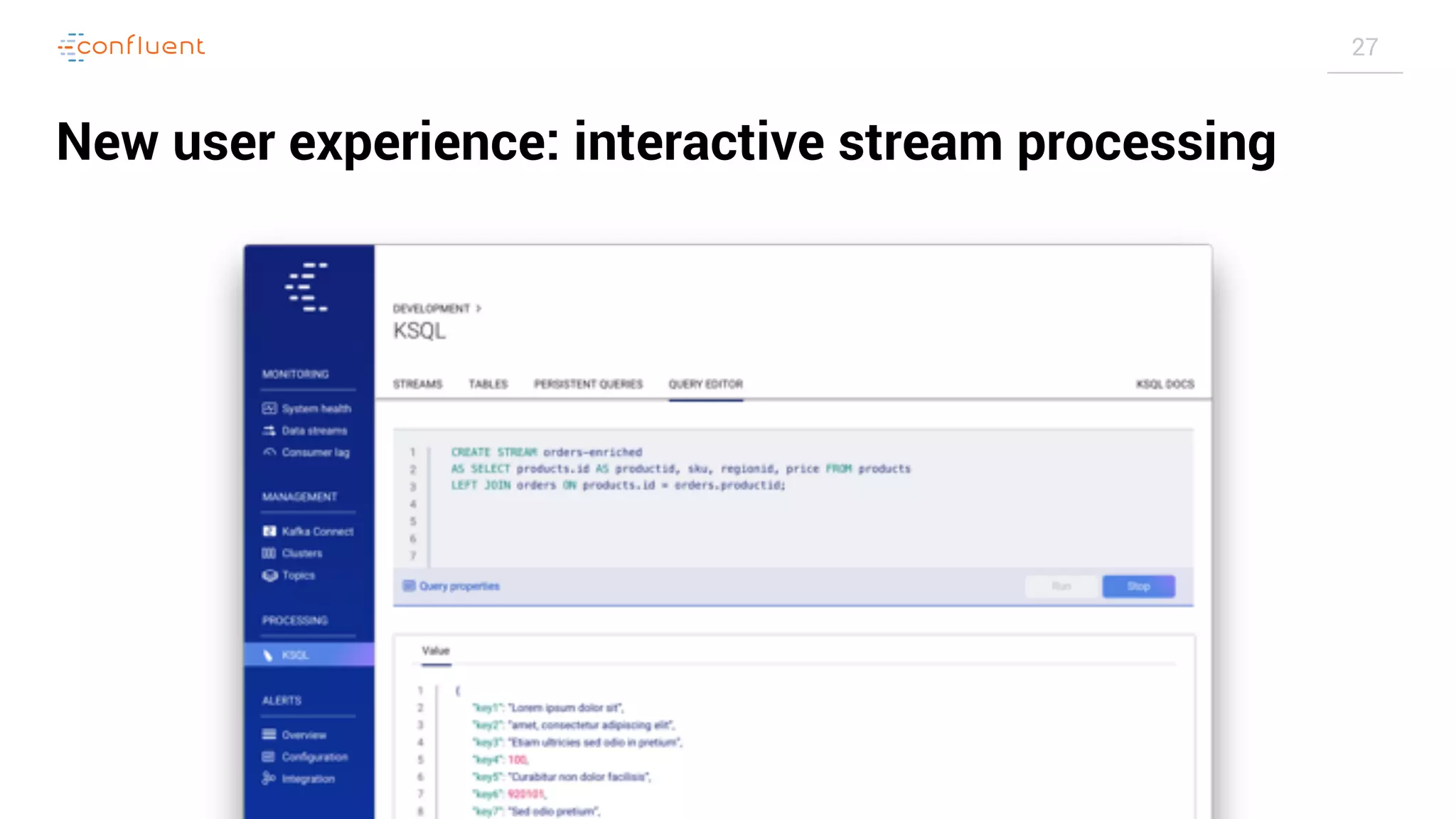Viewport: 1456px width, 819px height.
Task: Open Kafka Connect icon in Management
Action: click(269, 531)
